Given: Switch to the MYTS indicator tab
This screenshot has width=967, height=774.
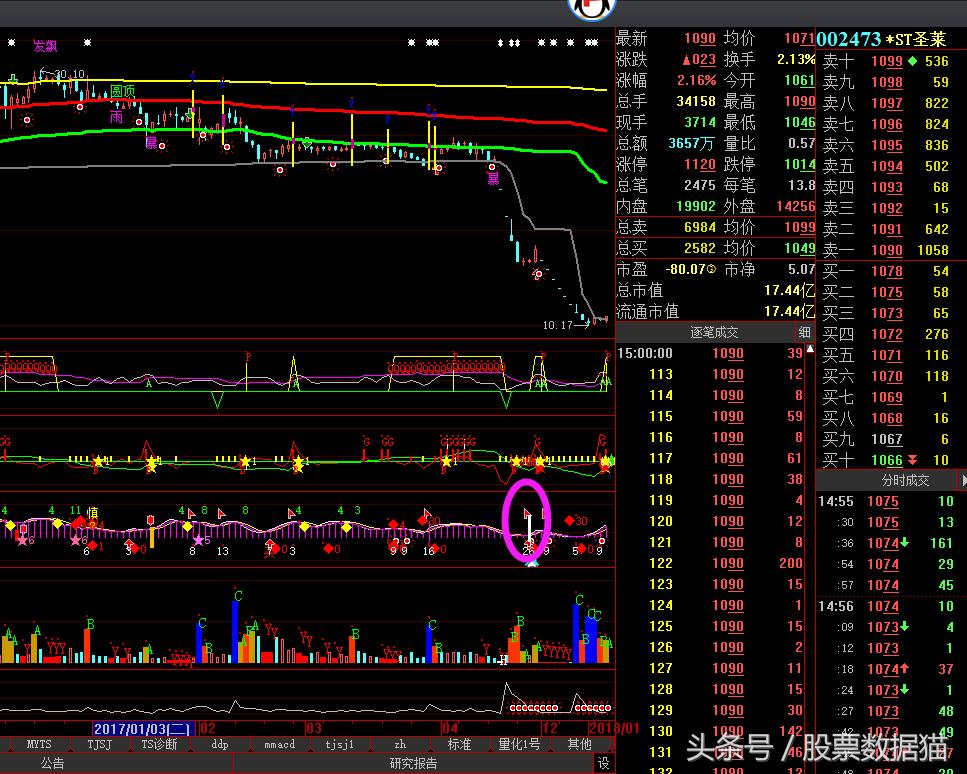Looking at the screenshot, I should click(39, 744).
